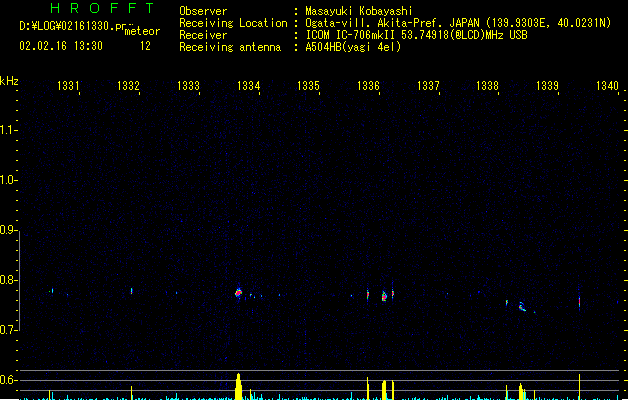
Task: Click the word meteor above the count
Action: coord(142,31)
